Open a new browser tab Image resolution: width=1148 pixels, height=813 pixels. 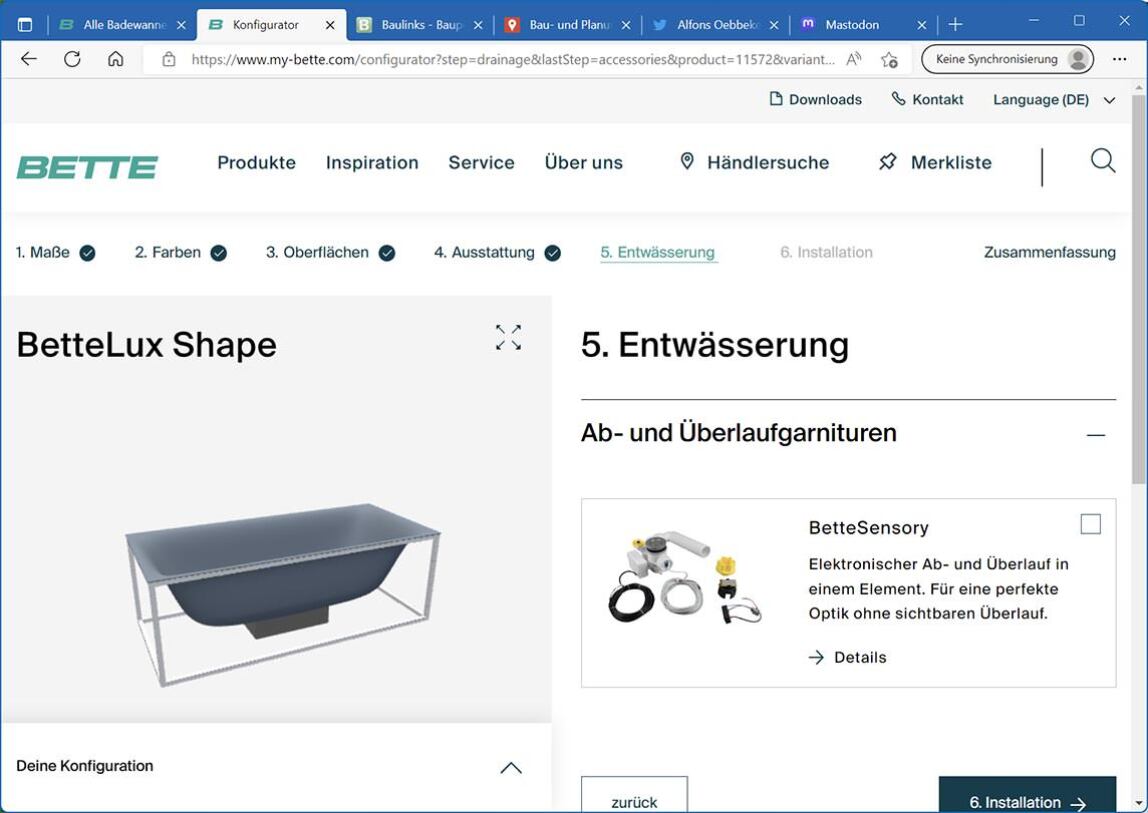point(955,24)
